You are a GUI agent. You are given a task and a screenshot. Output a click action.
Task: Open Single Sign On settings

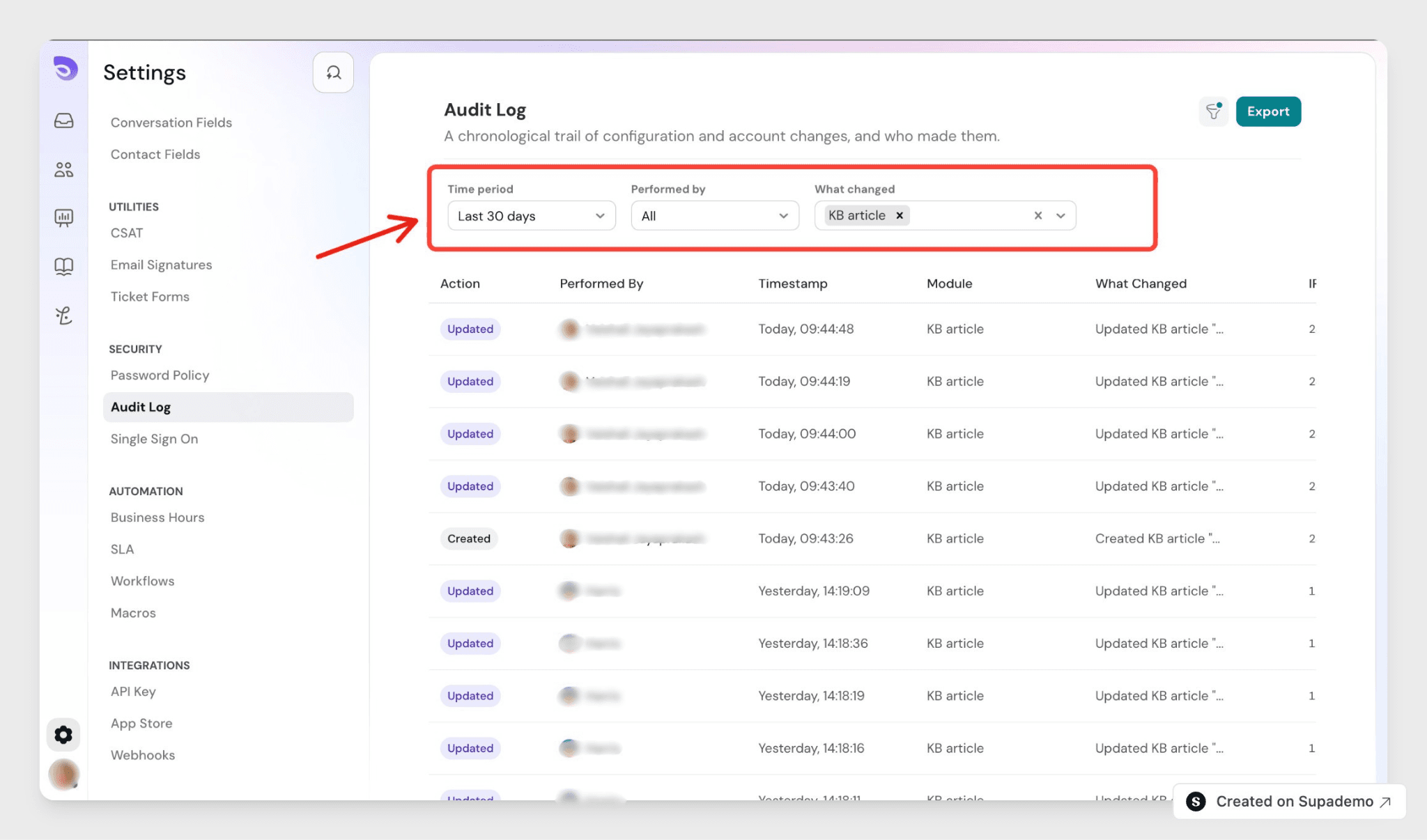coord(154,439)
